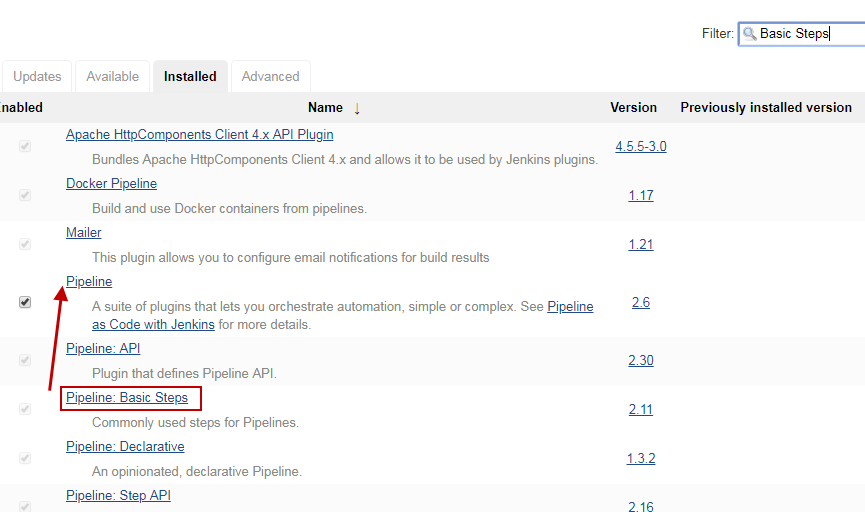The height and width of the screenshot is (512, 865).
Task: Click text 'Plugin that defines Pipeline API.'
Action: pyautogui.click(x=184, y=374)
